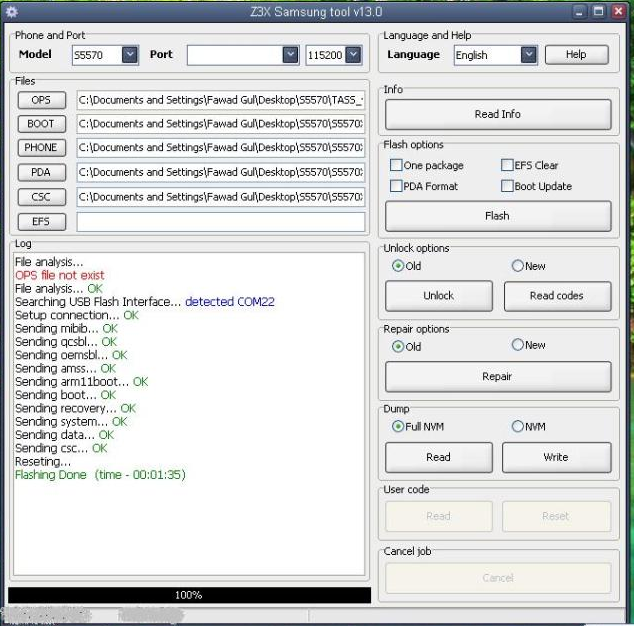Browse for the OPS file

pos(41,100)
